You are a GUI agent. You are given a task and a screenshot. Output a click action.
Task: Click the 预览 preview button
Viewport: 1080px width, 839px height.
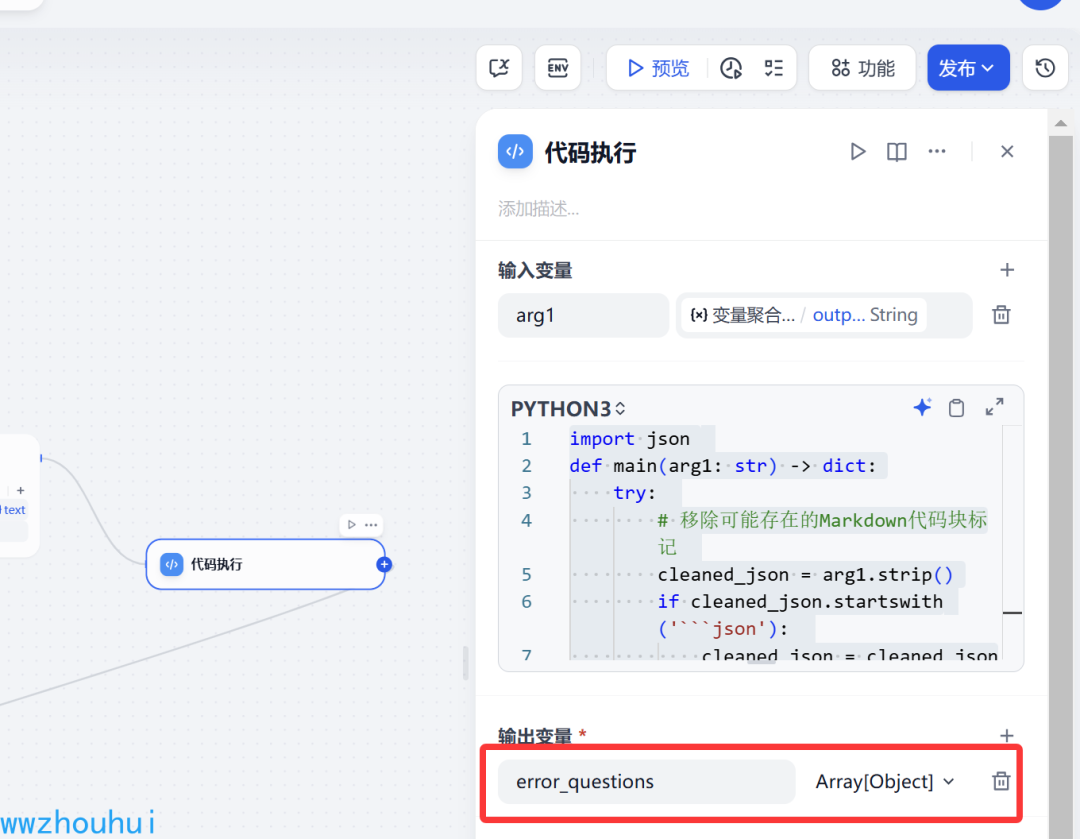pos(657,68)
